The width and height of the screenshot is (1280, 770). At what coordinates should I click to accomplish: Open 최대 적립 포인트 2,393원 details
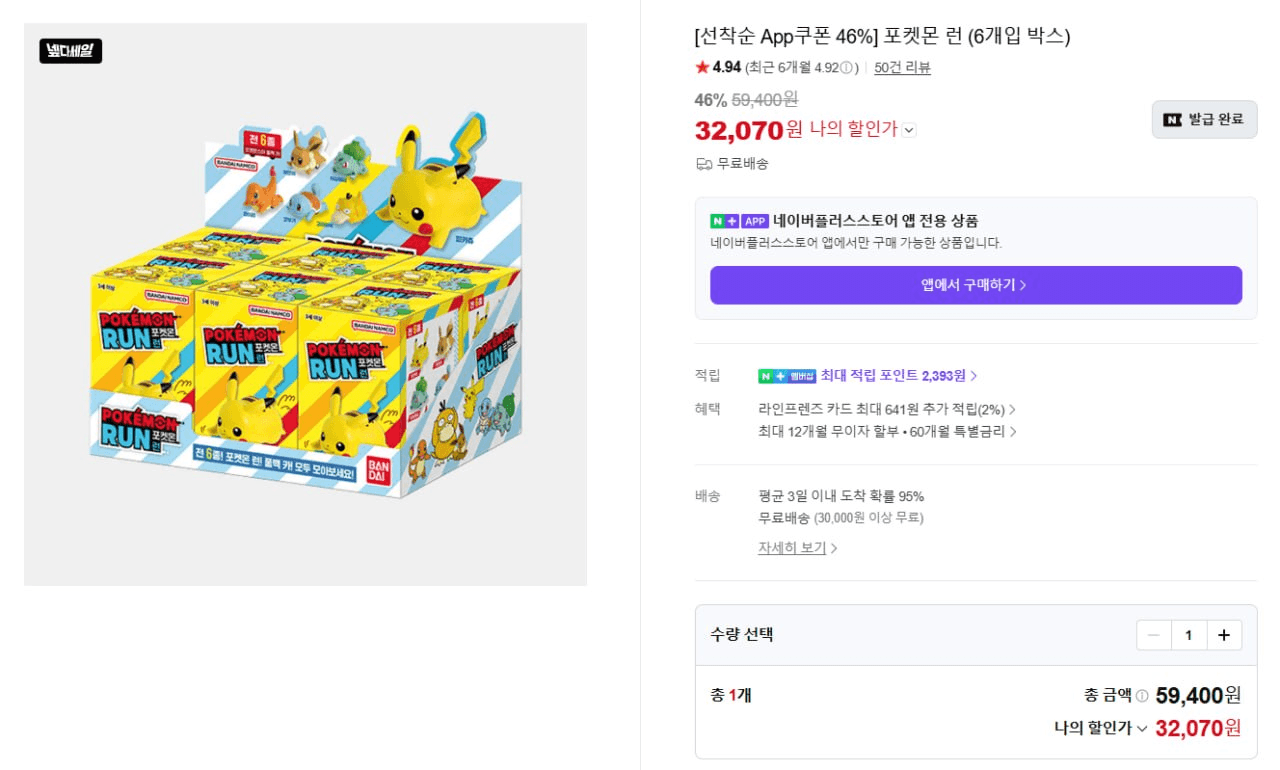click(x=898, y=376)
